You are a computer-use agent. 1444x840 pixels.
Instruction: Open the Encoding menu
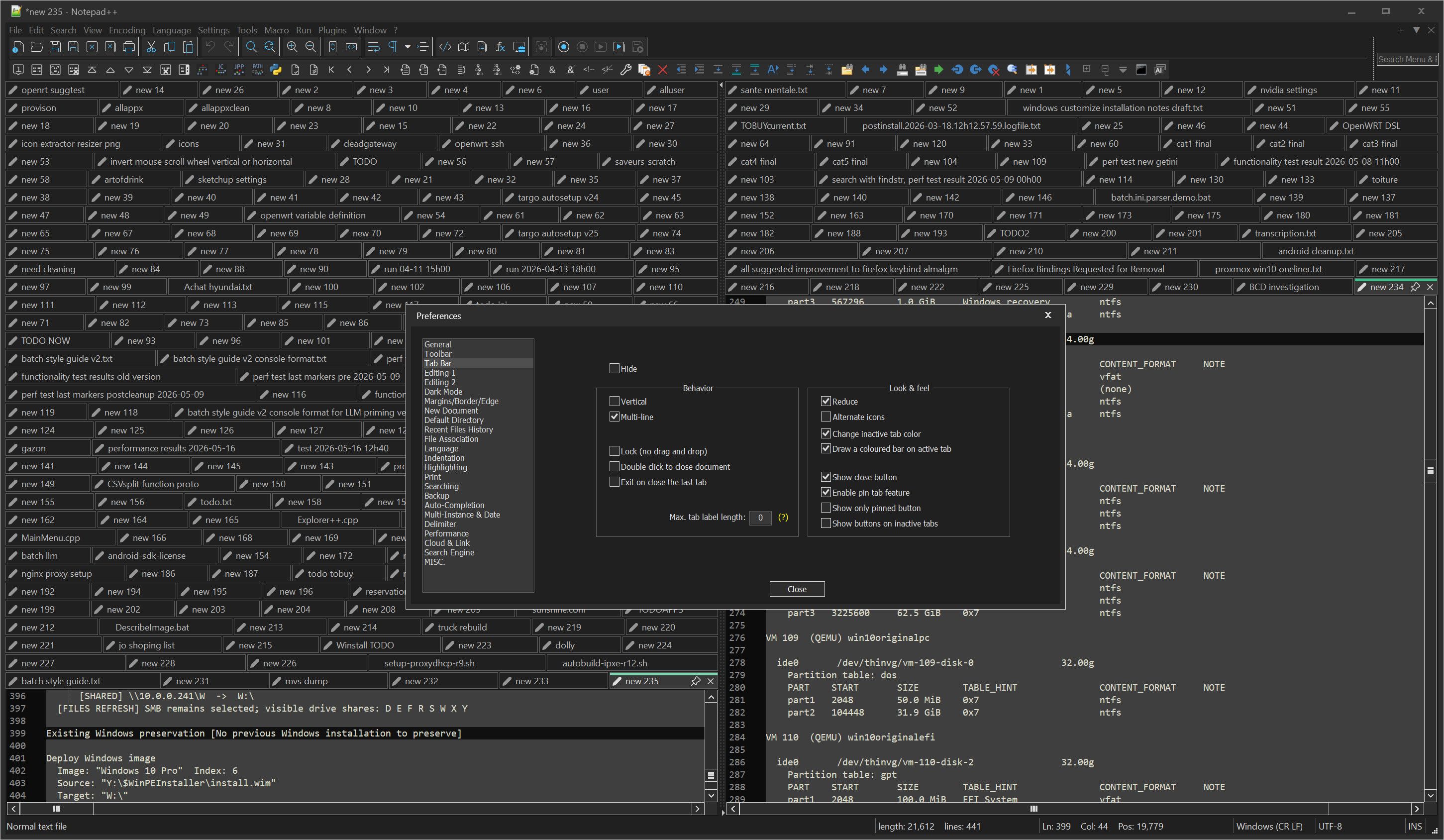(127, 30)
